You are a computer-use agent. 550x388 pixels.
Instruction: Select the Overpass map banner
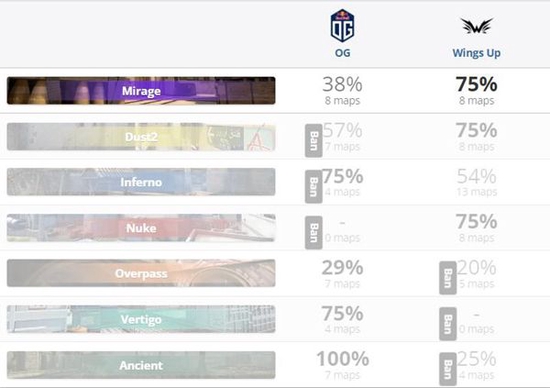141,273
